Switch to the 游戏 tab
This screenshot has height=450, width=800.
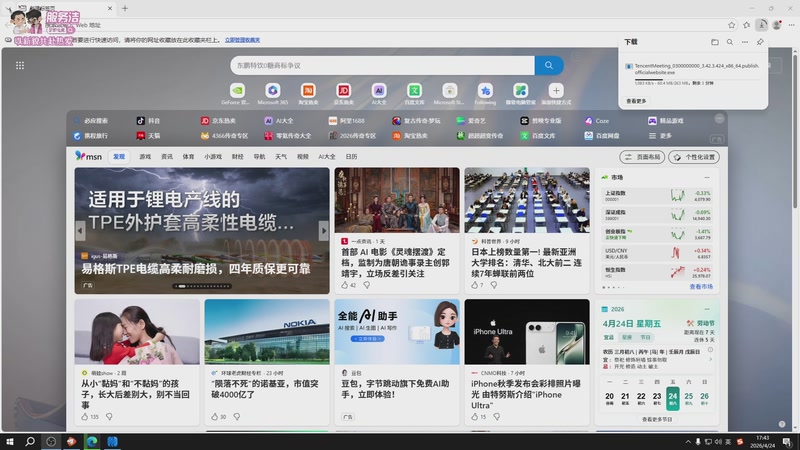tap(145, 157)
